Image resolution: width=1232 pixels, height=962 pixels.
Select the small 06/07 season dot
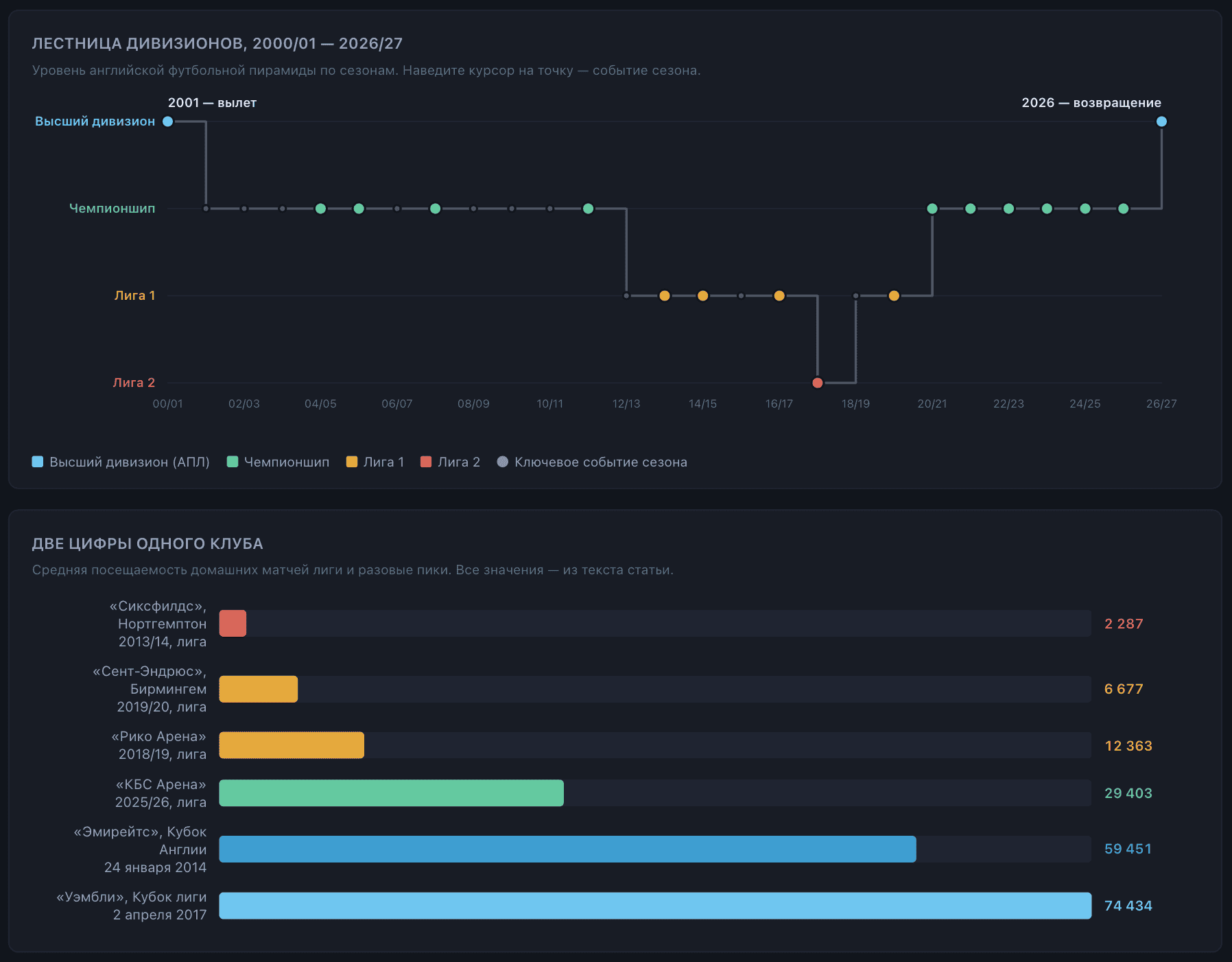tap(397, 209)
